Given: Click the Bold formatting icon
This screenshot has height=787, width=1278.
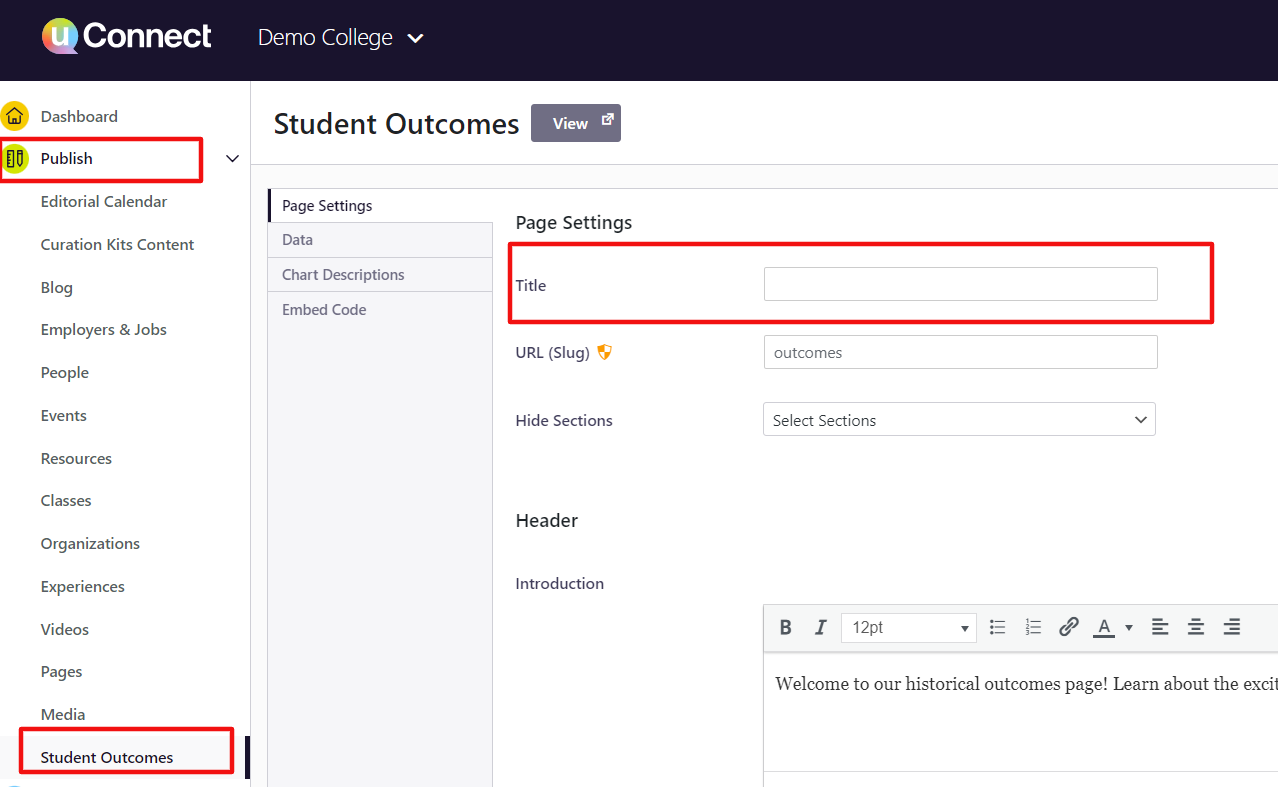Looking at the screenshot, I should click(785, 627).
